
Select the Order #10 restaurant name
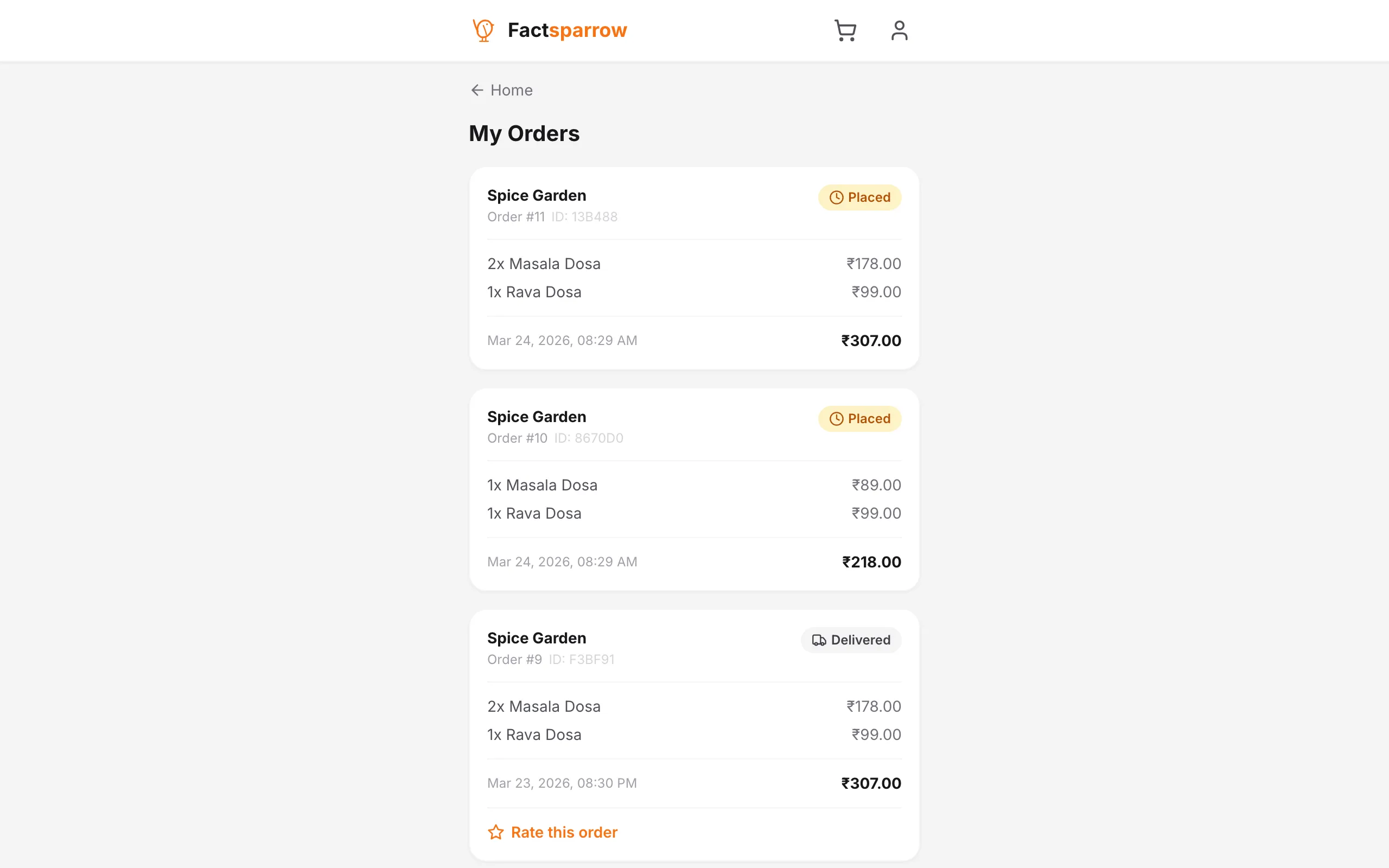[537, 417]
